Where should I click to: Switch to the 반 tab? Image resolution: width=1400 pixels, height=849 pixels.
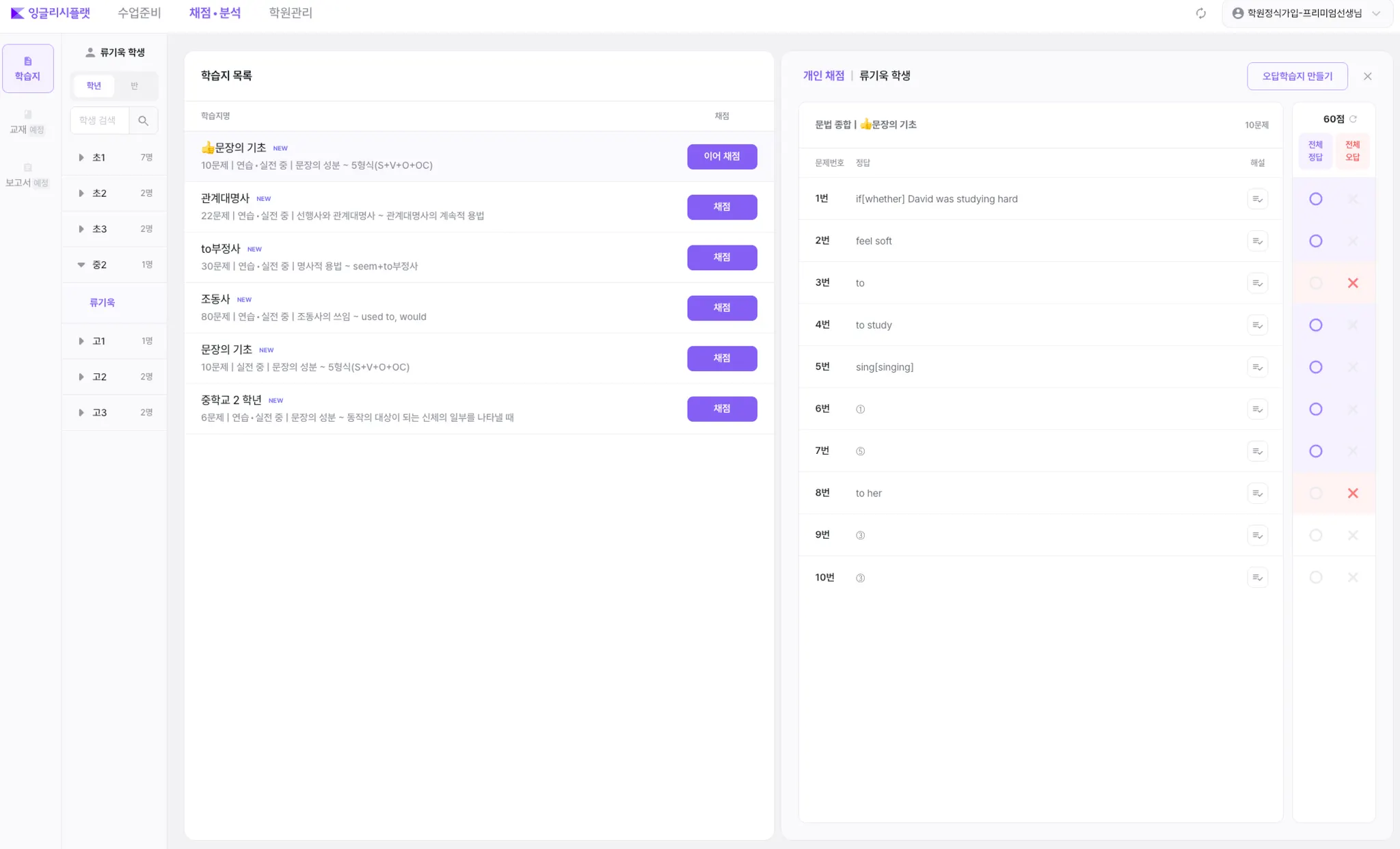click(134, 86)
